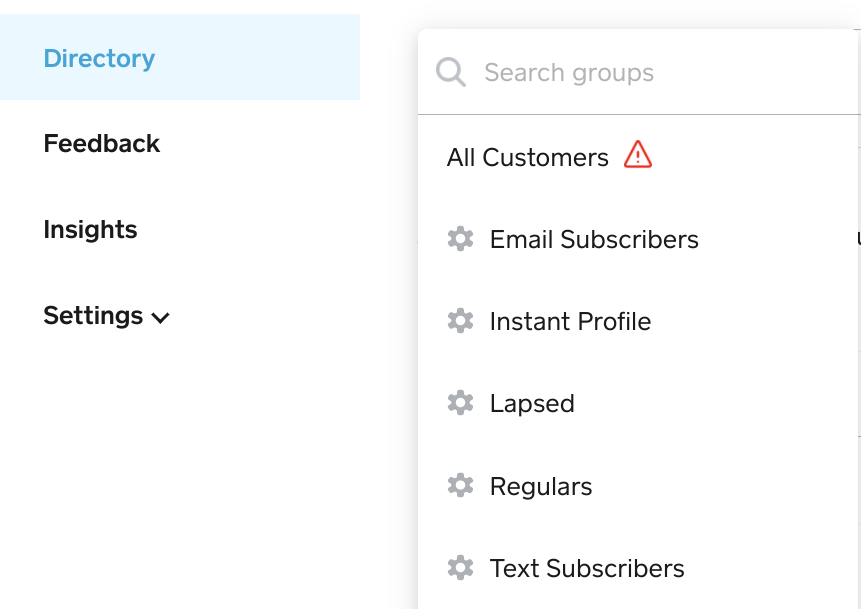Click the search magnifier icon
The width and height of the screenshot is (861, 609).
click(451, 72)
